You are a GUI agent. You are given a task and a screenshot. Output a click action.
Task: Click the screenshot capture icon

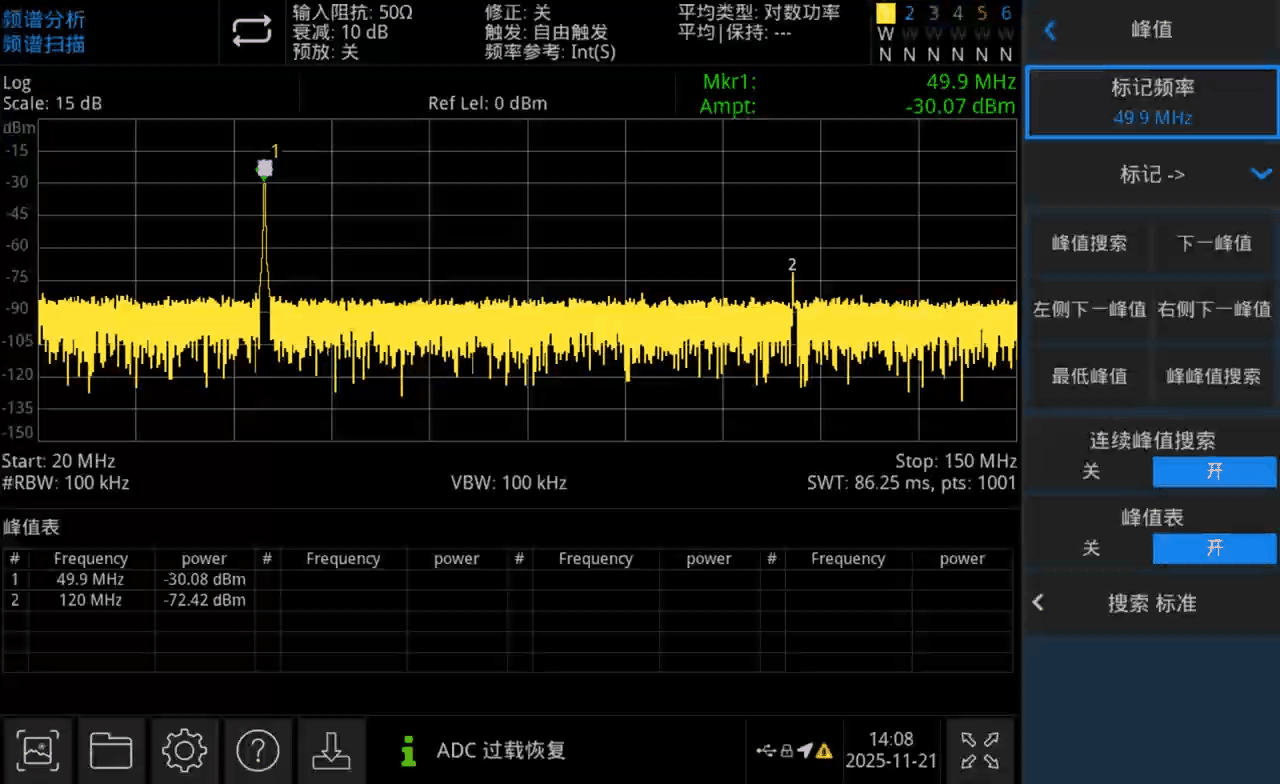point(37,749)
